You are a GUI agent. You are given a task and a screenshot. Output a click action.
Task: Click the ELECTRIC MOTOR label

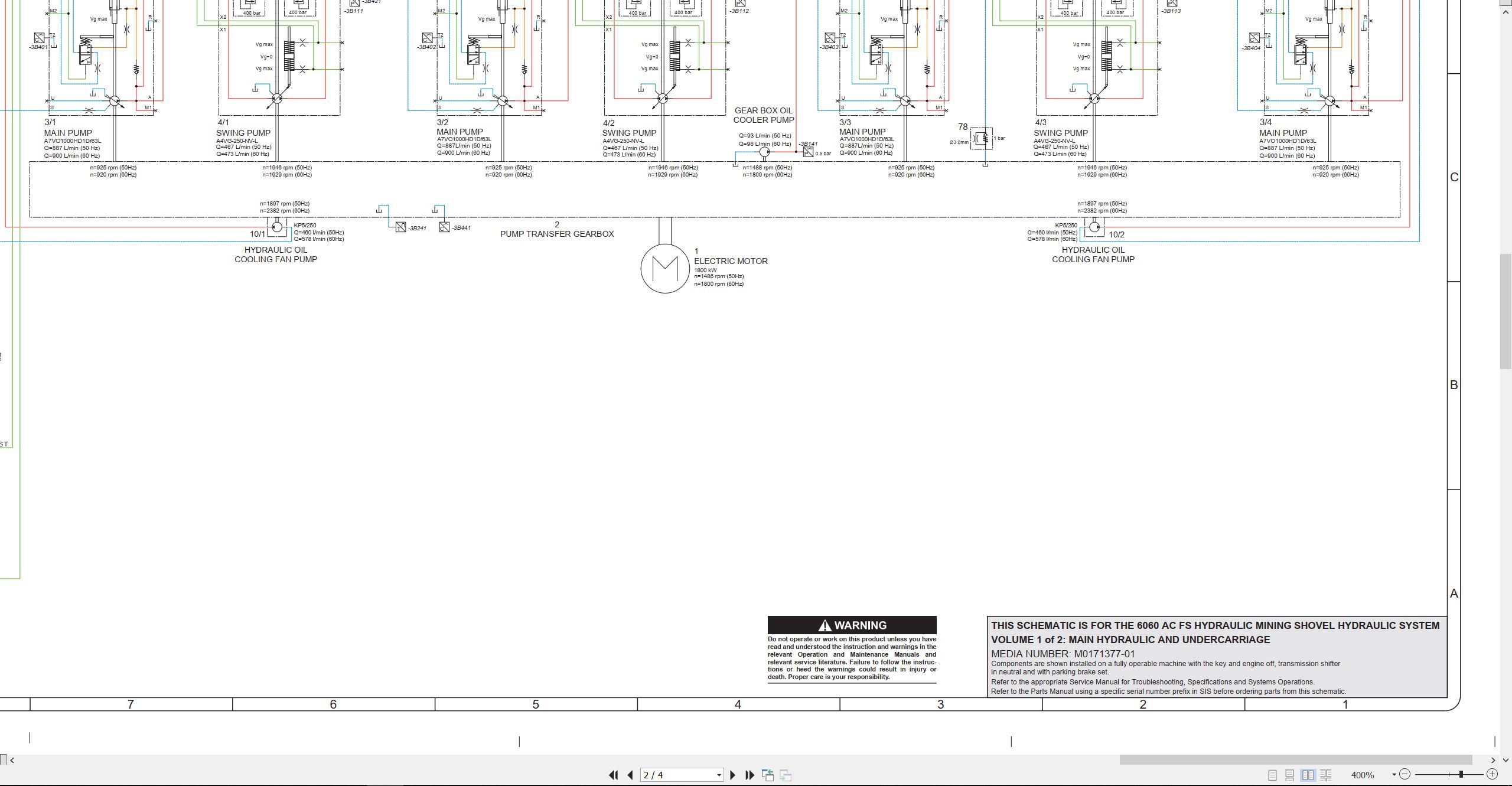(x=731, y=261)
